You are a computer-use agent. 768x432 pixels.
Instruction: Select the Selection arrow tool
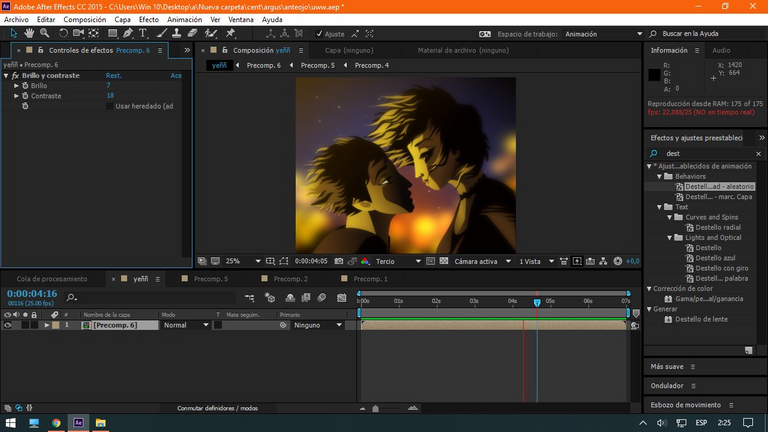click(13, 33)
